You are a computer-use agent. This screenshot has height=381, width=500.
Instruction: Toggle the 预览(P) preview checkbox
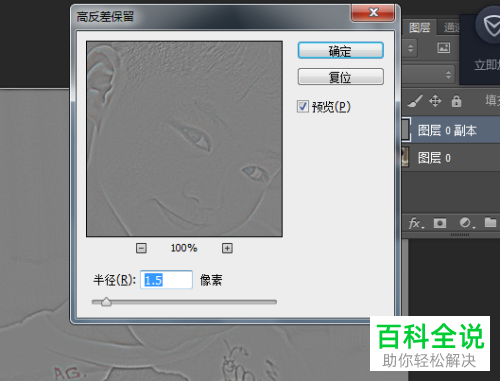(x=303, y=107)
